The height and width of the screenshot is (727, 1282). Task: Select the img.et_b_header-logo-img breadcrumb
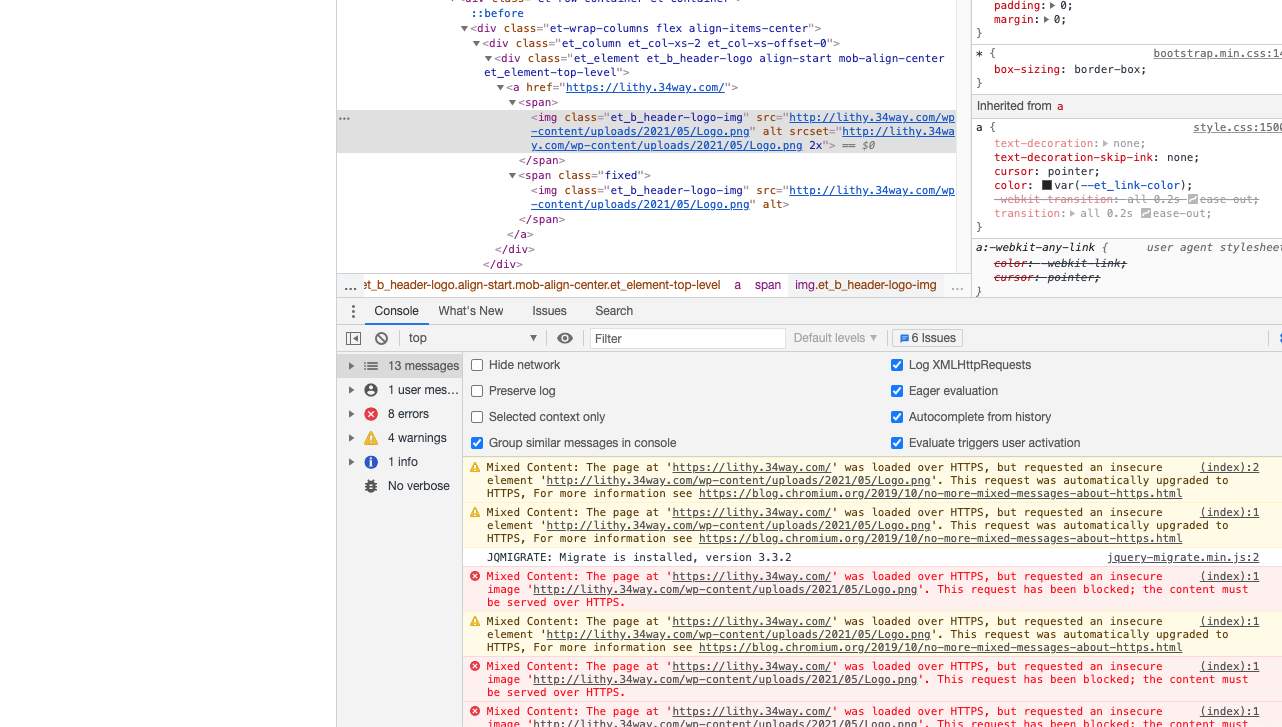click(866, 285)
